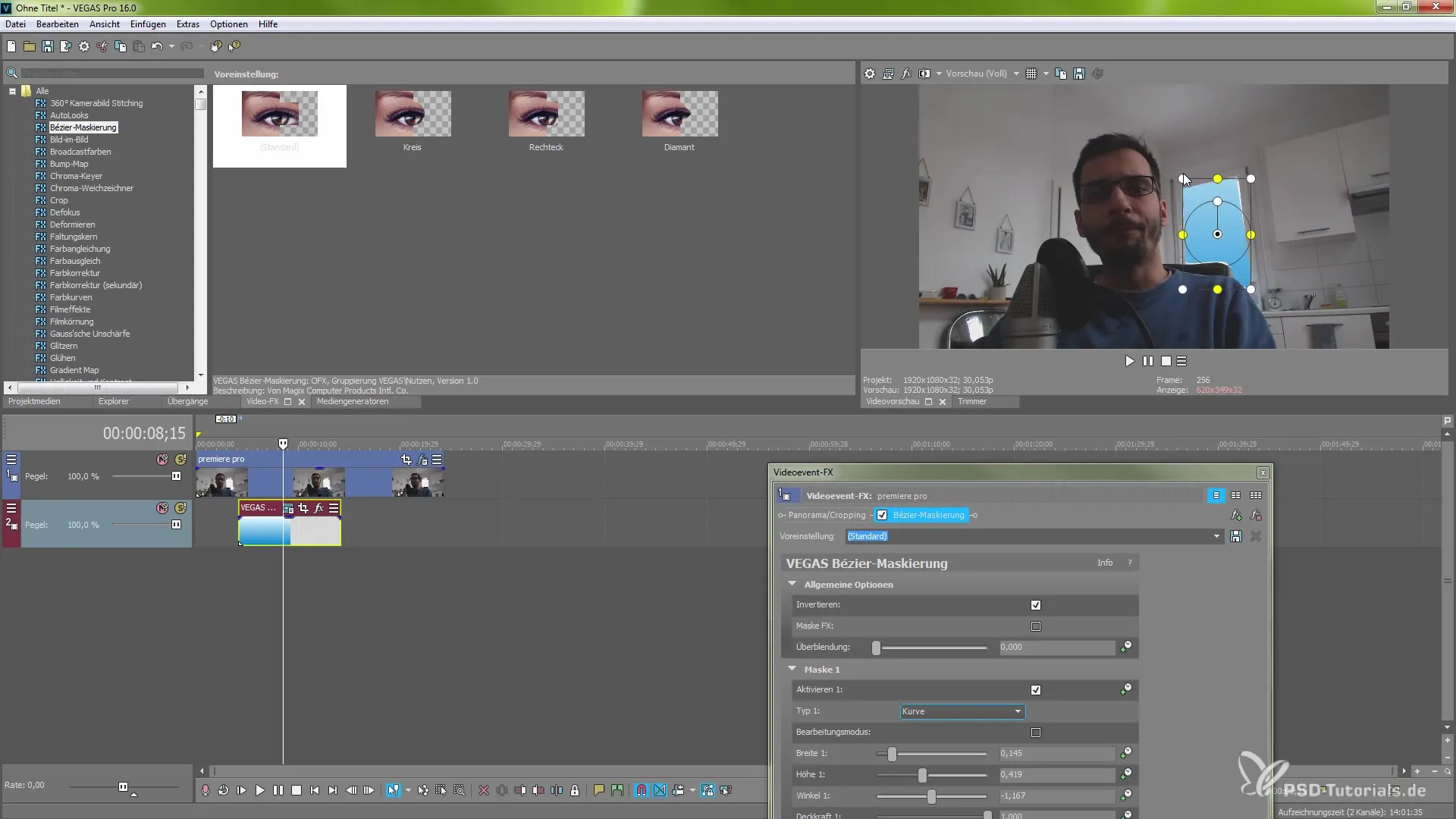
Task: Open video output FX in preview toolbar
Action: [906, 74]
